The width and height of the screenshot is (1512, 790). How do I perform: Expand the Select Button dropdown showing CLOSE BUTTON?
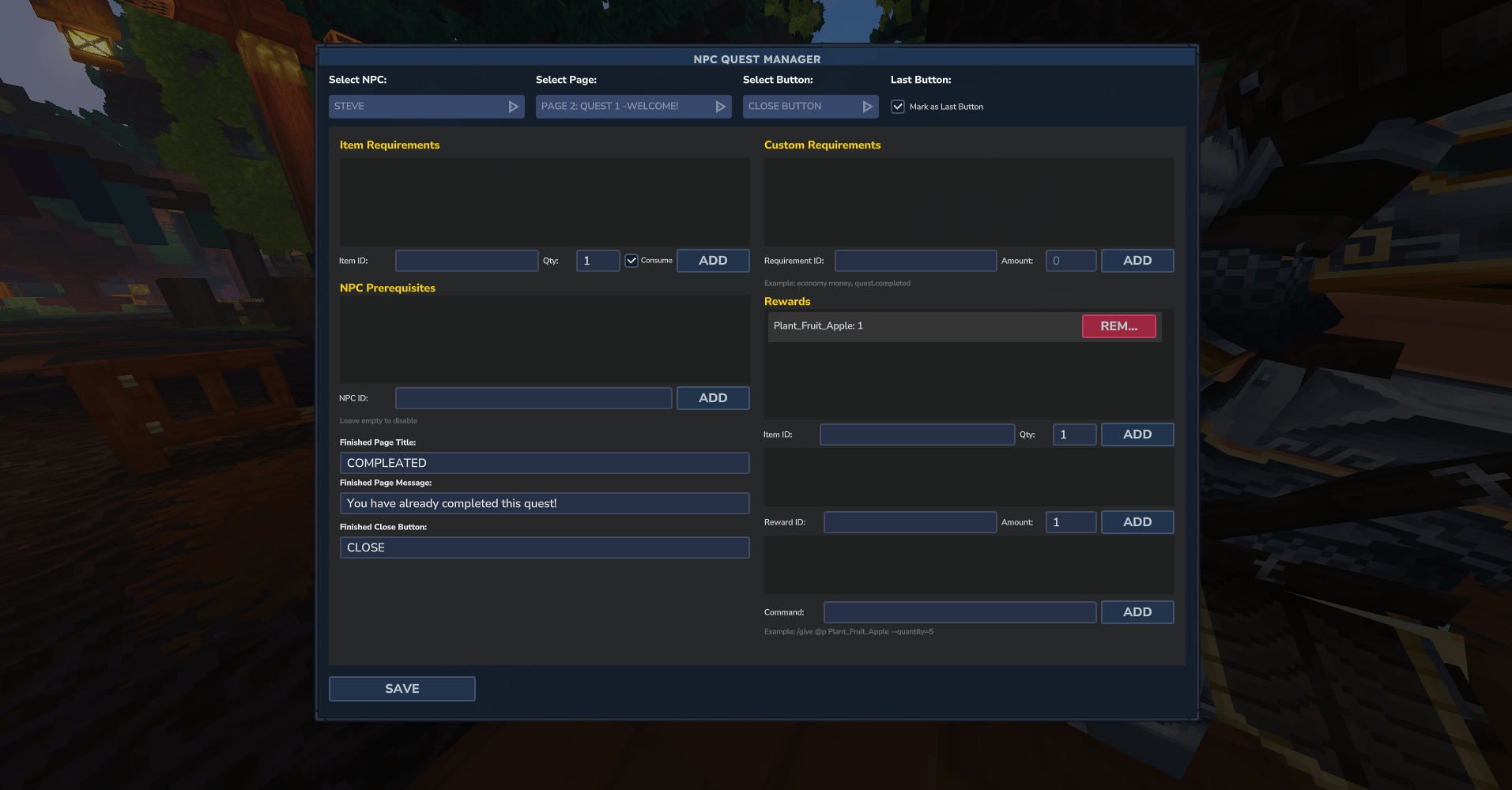(x=802, y=106)
